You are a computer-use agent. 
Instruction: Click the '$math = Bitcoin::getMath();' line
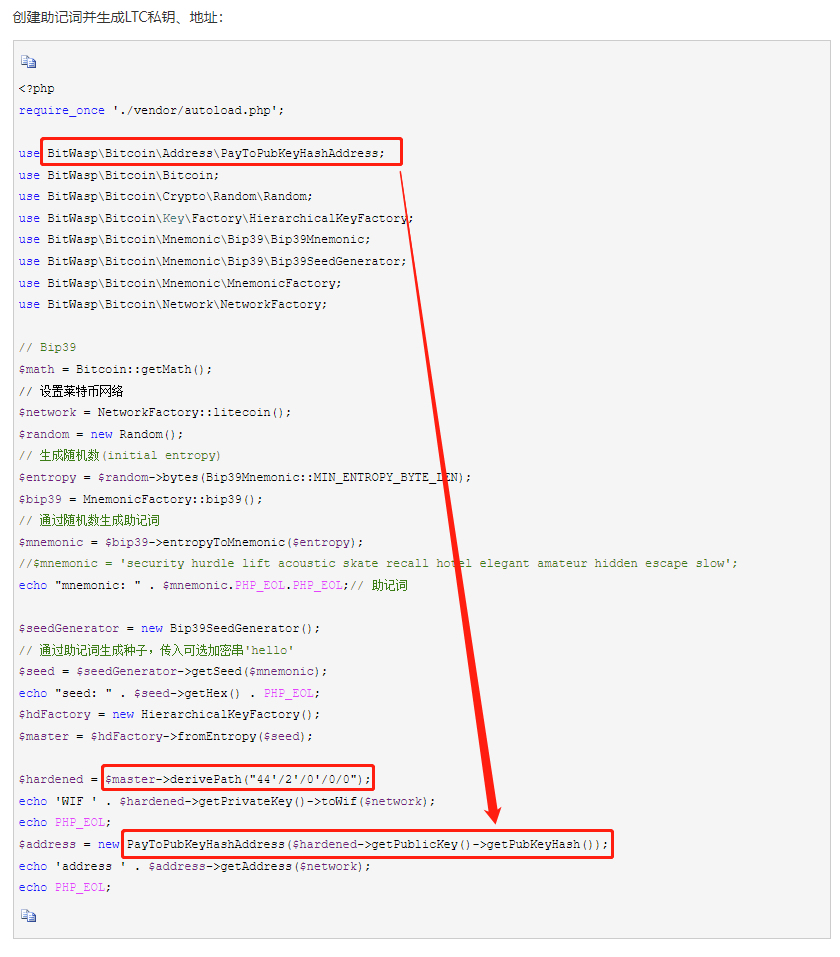(115, 369)
